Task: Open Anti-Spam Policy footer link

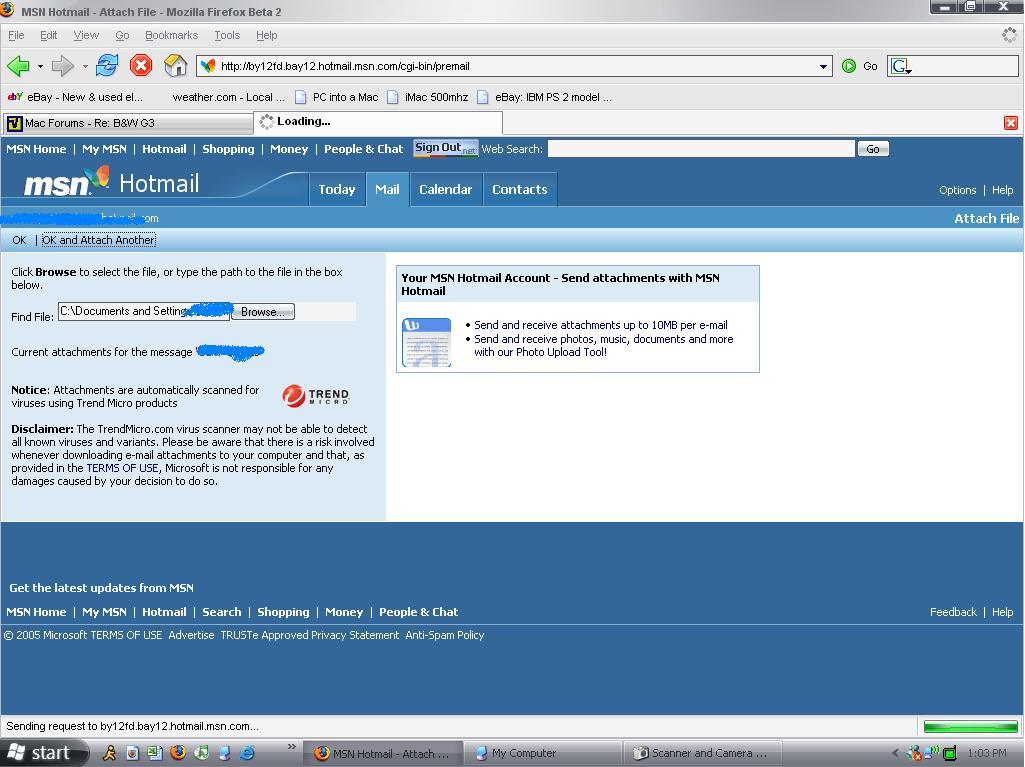Action: (x=445, y=635)
